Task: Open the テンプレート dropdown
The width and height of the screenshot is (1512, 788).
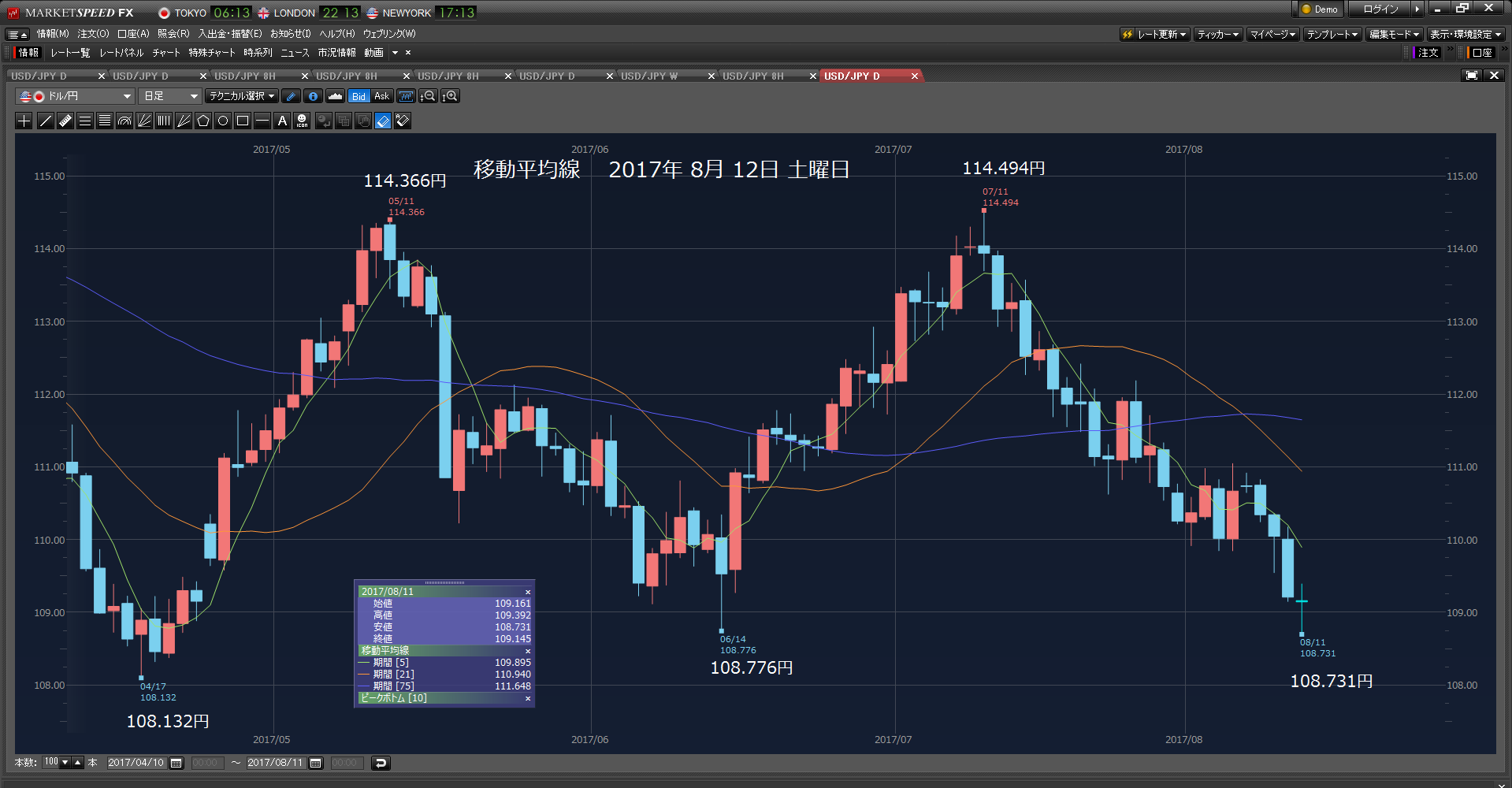Action: click(x=1332, y=34)
